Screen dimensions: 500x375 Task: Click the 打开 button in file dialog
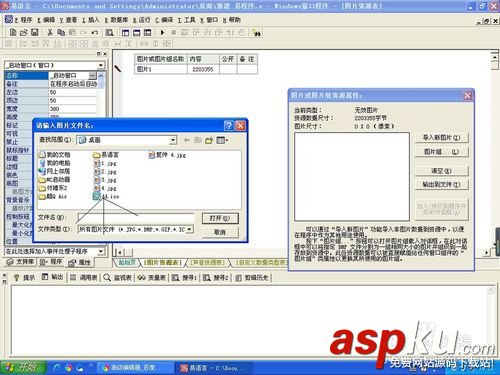pos(220,218)
